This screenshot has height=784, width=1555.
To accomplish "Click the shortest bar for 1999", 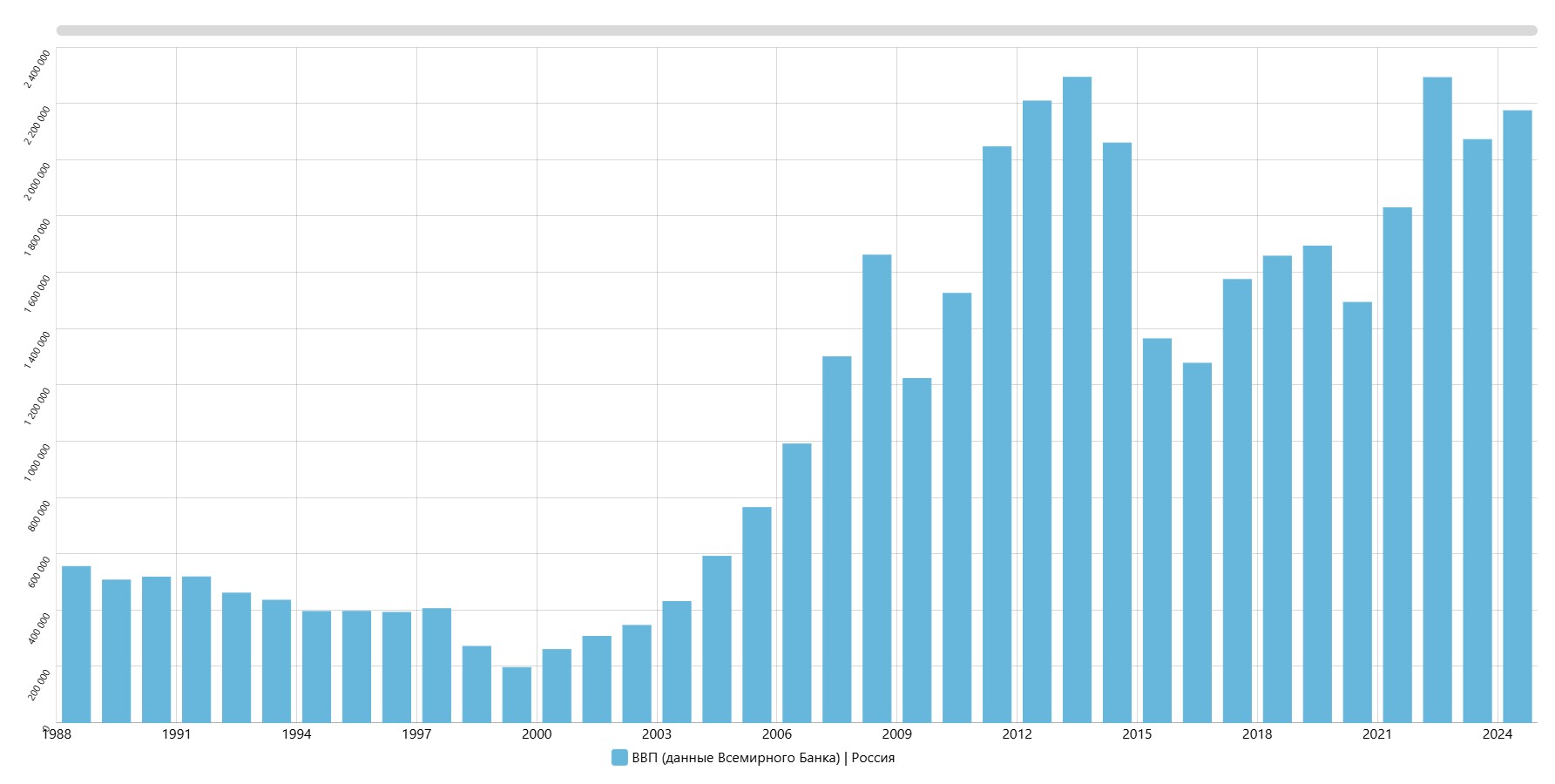I will coord(517,695).
